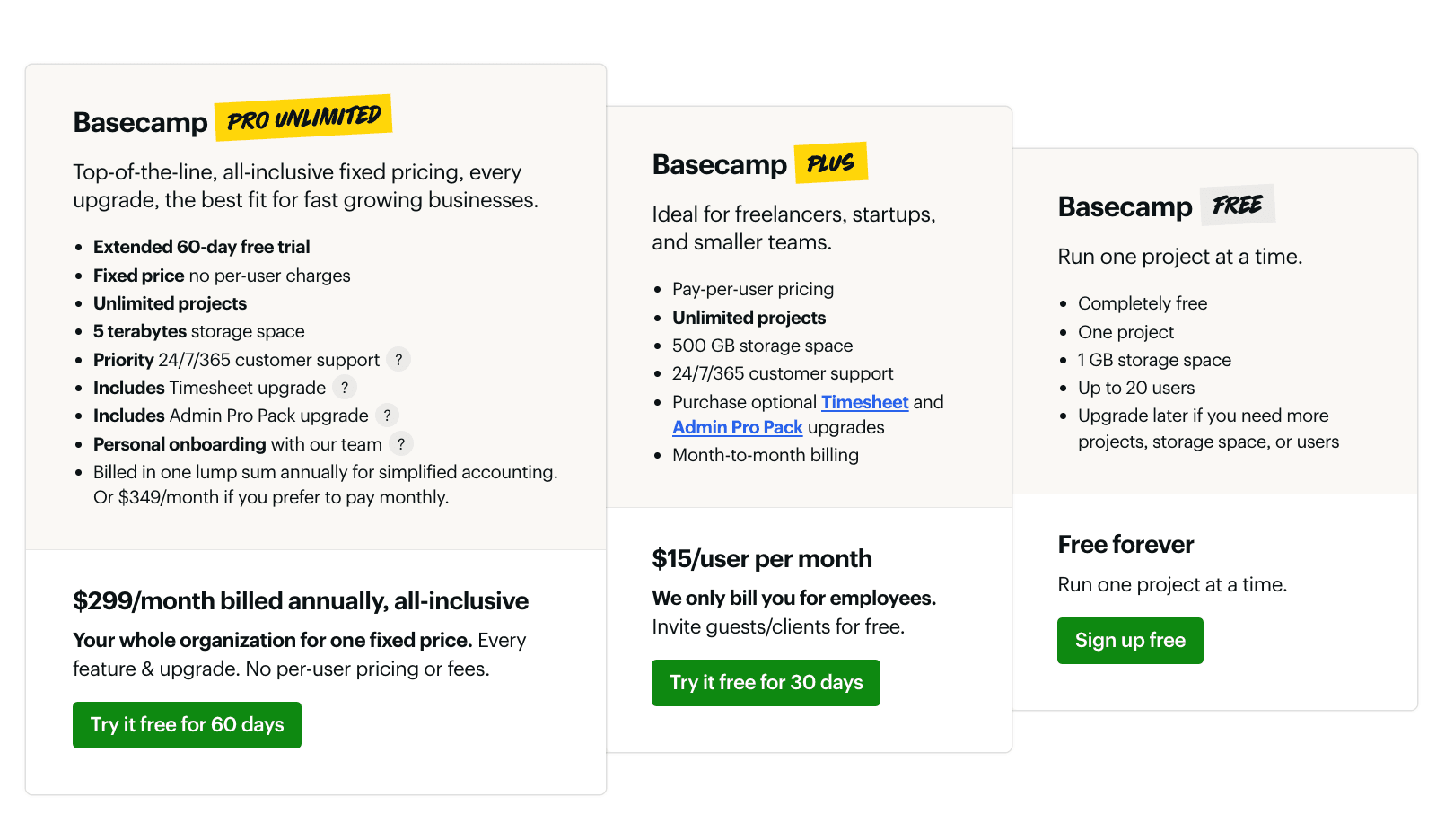Click the $15/user per month heading
This screenshot has height=840, width=1445.
click(762, 559)
